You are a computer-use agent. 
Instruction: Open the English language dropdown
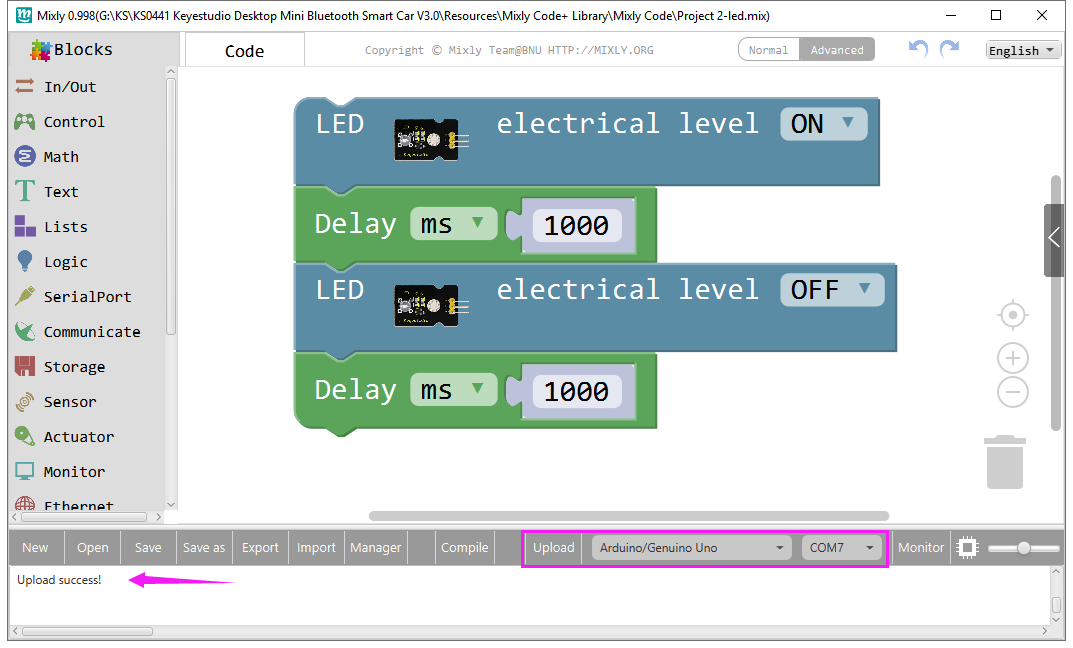click(x=1023, y=51)
